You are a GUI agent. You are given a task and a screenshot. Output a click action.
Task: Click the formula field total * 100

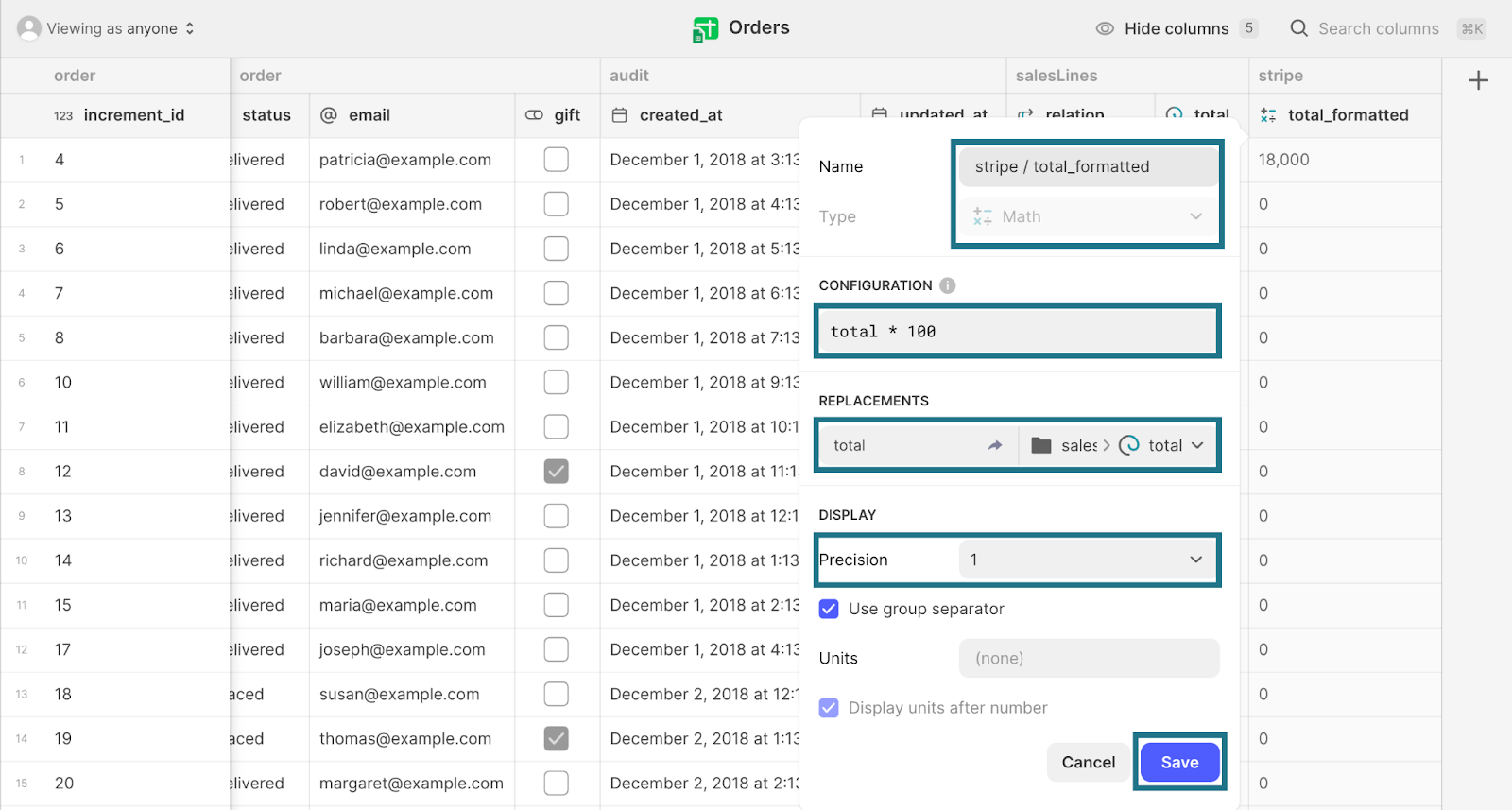pos(1018,331)
